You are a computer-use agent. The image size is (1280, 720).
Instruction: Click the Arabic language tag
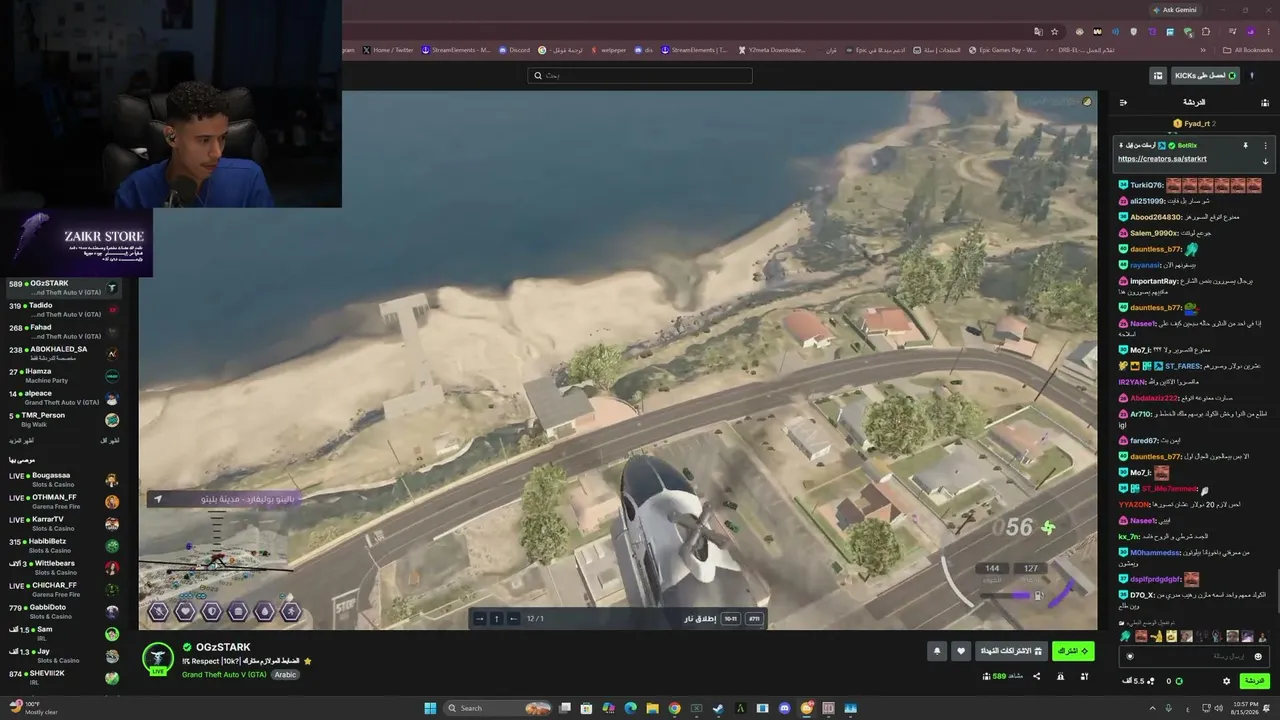285,675
